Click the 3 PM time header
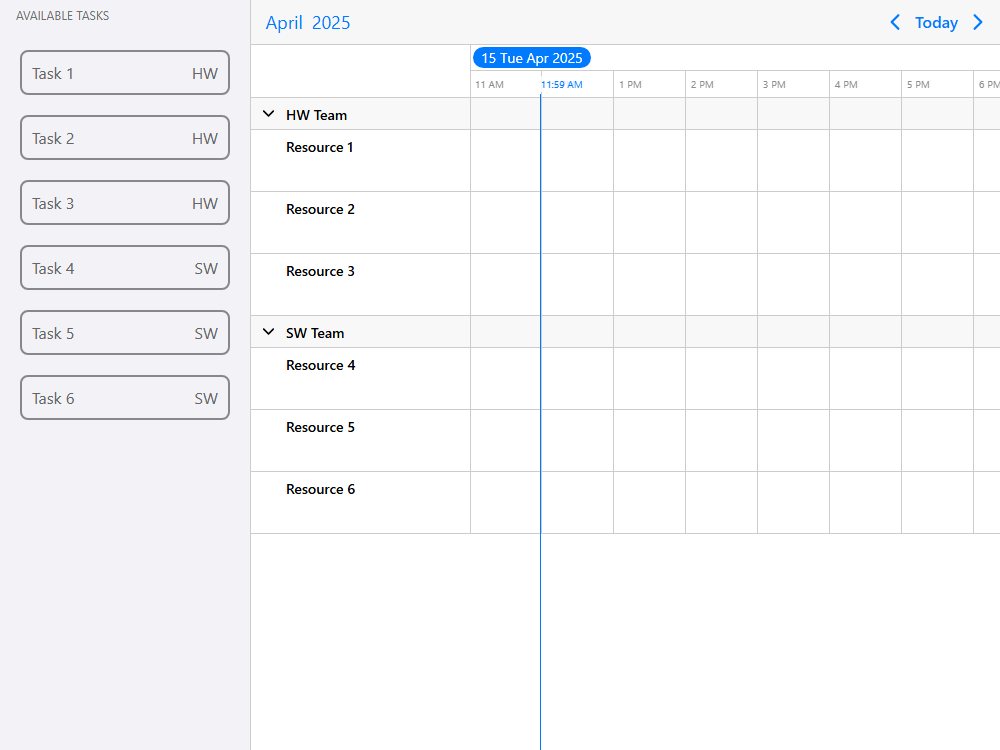Screen dimensions: 1000x750 point(774,84)
